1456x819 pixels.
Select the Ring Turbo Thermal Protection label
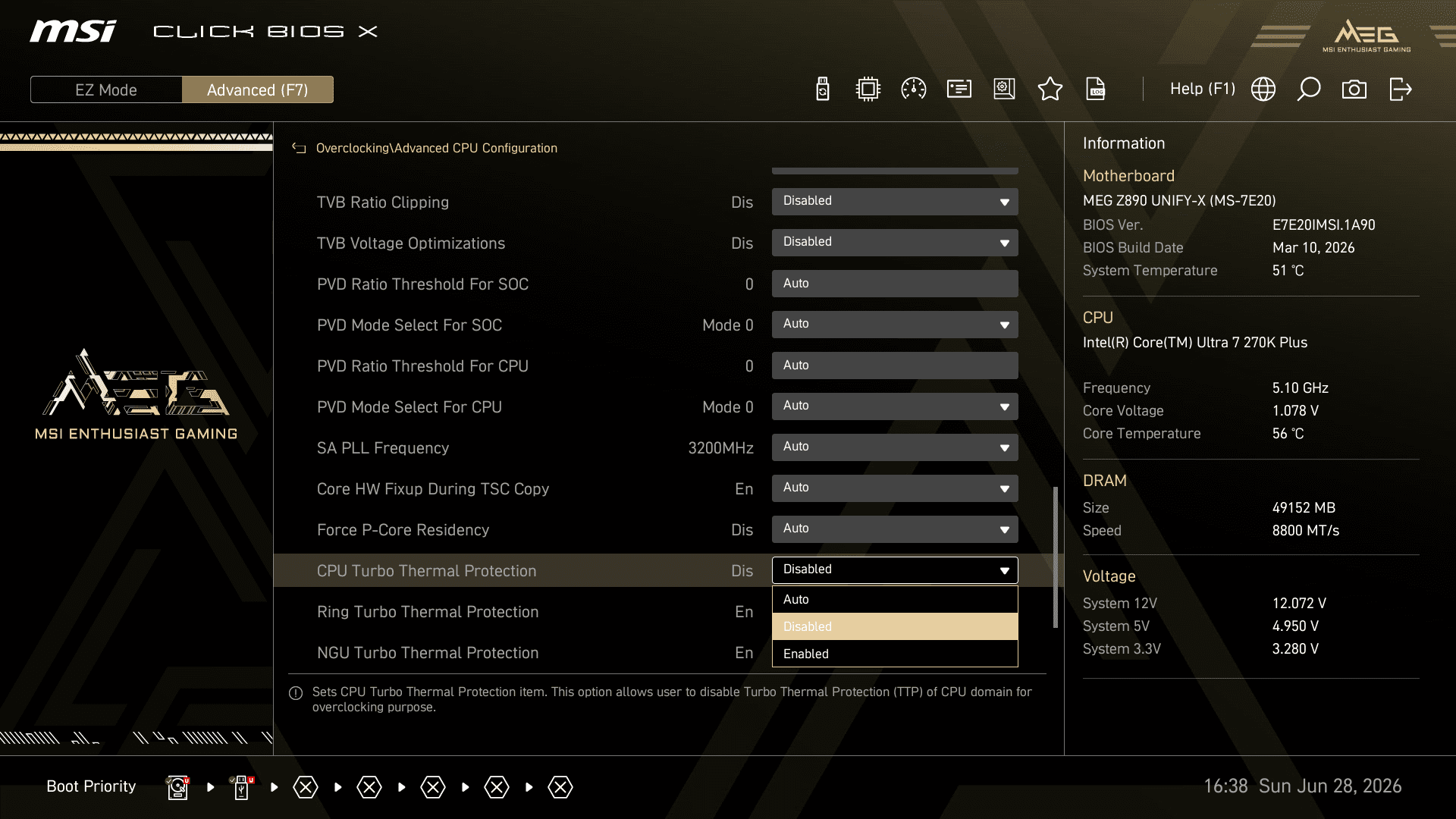tap(428, 612)
